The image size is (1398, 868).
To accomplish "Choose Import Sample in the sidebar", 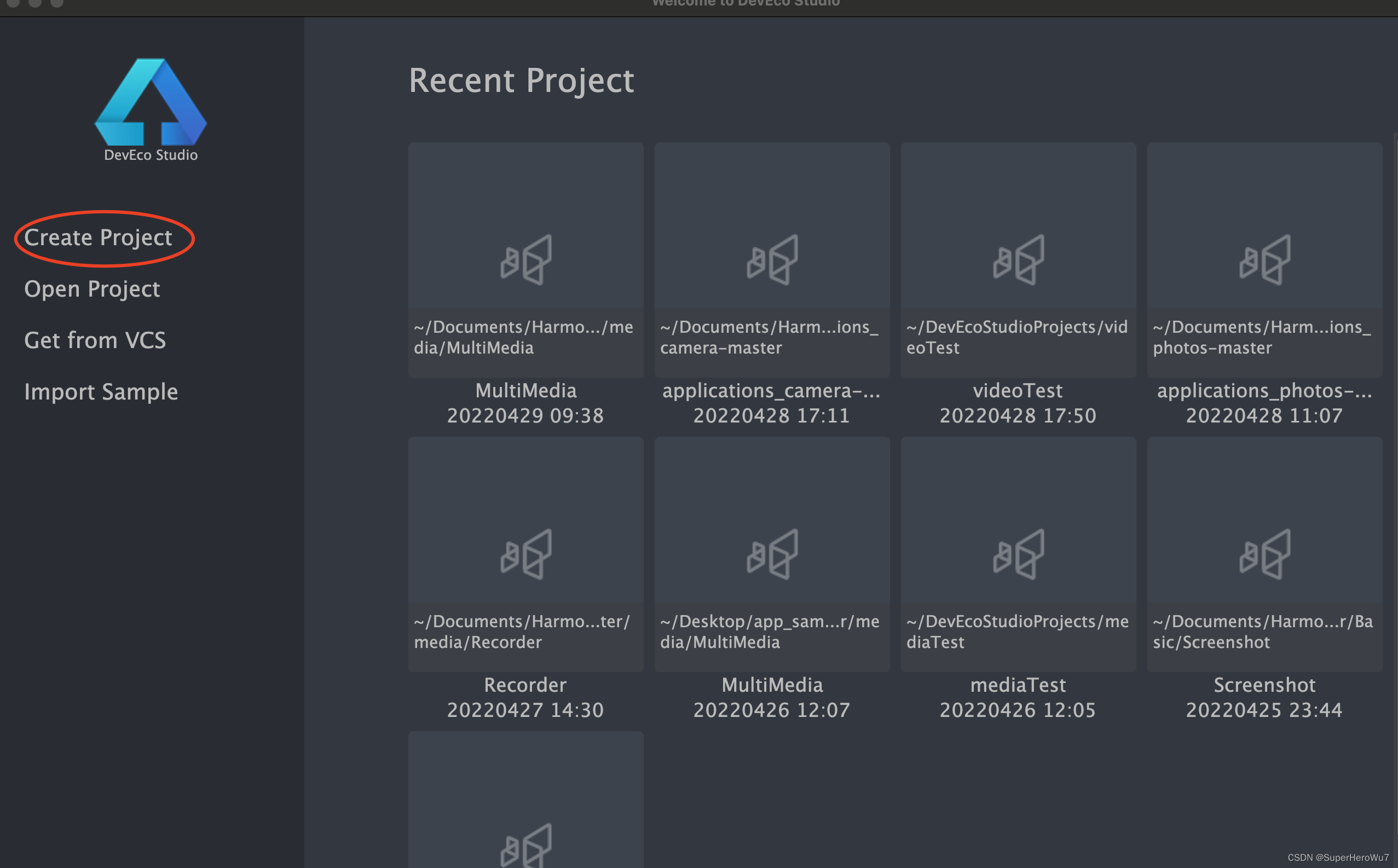I will point(101,392).
